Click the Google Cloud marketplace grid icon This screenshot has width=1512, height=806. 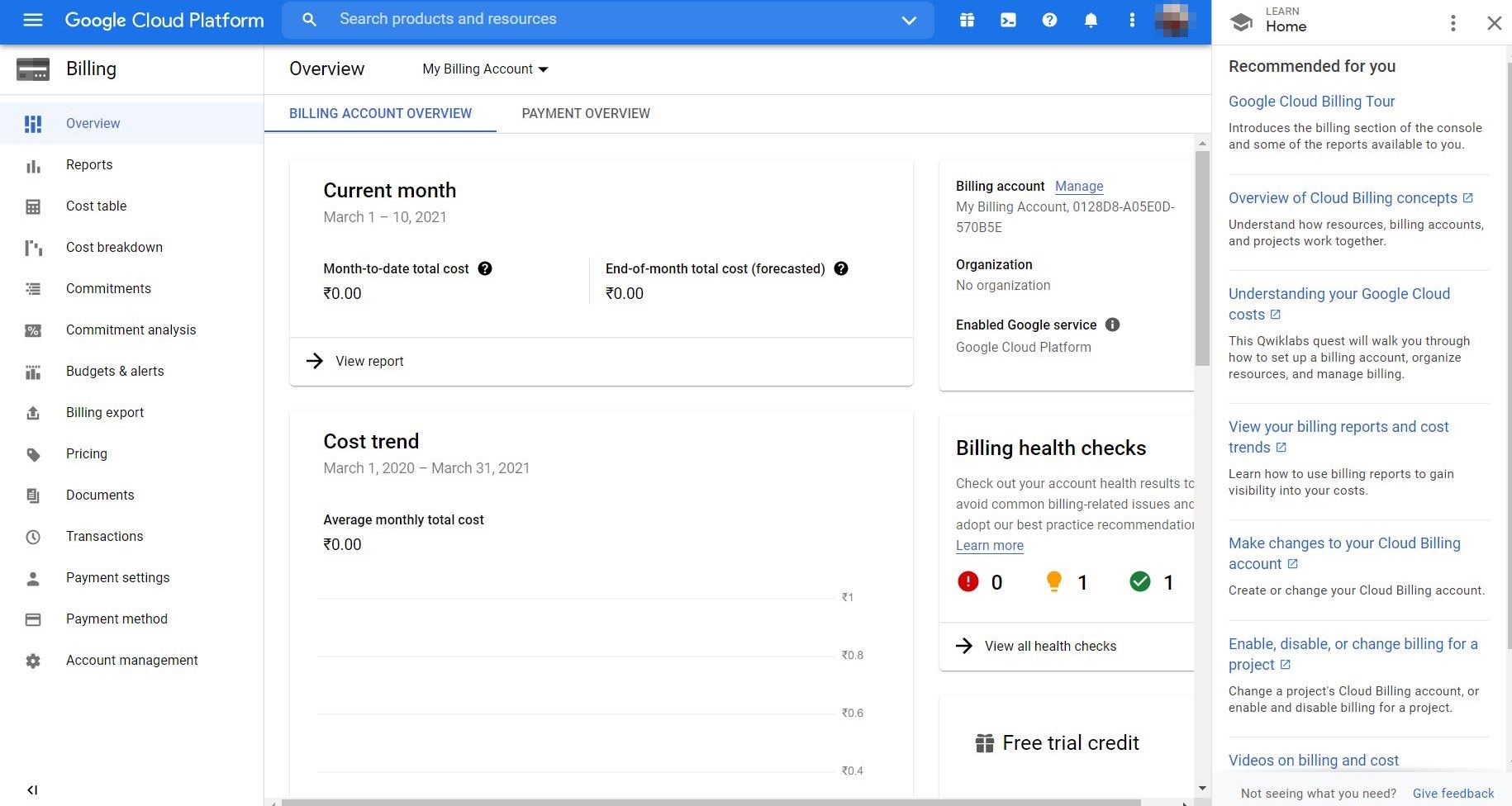click(x=967, y=20)
